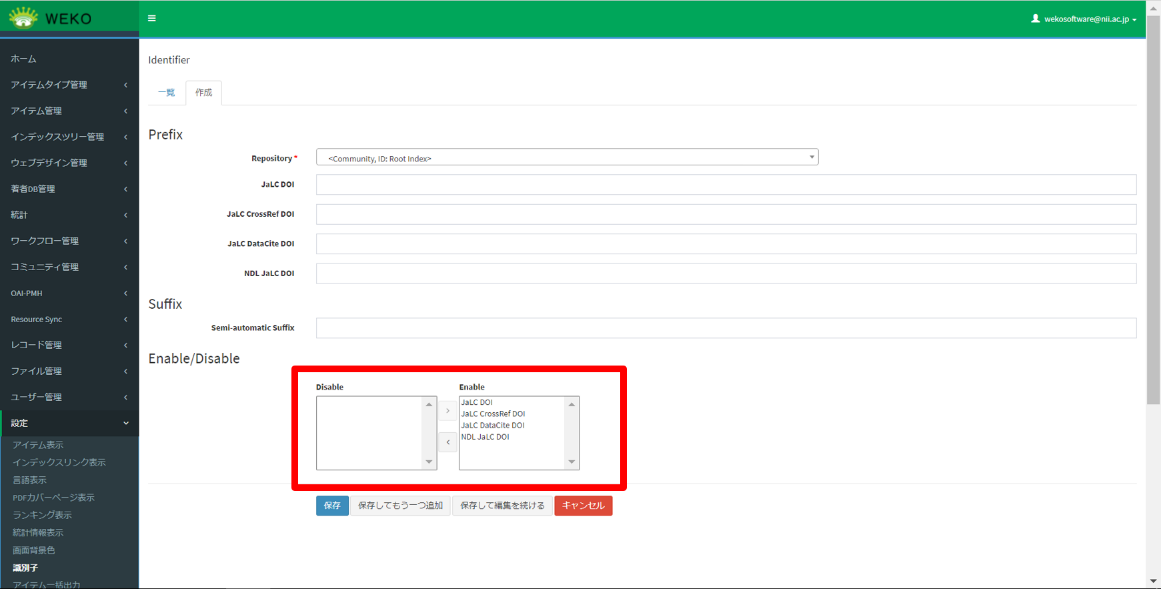1161x589 pixels.
Task: Expand the ワークフロー管理 sidebar section
Action: pyautogui.click(x=68, y=241)
